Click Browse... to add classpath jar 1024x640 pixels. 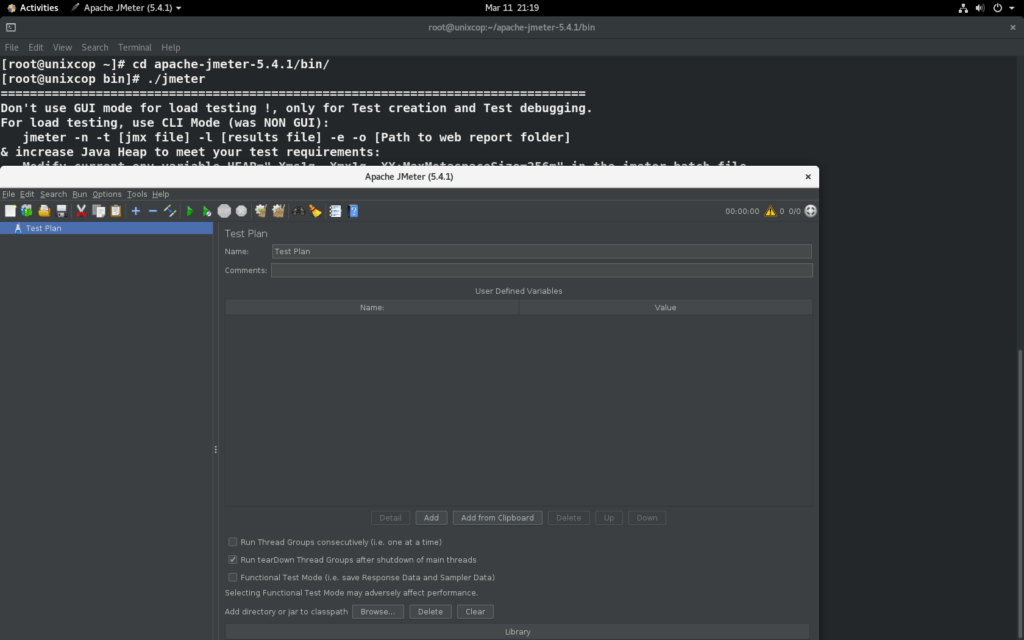pos(377,612)
